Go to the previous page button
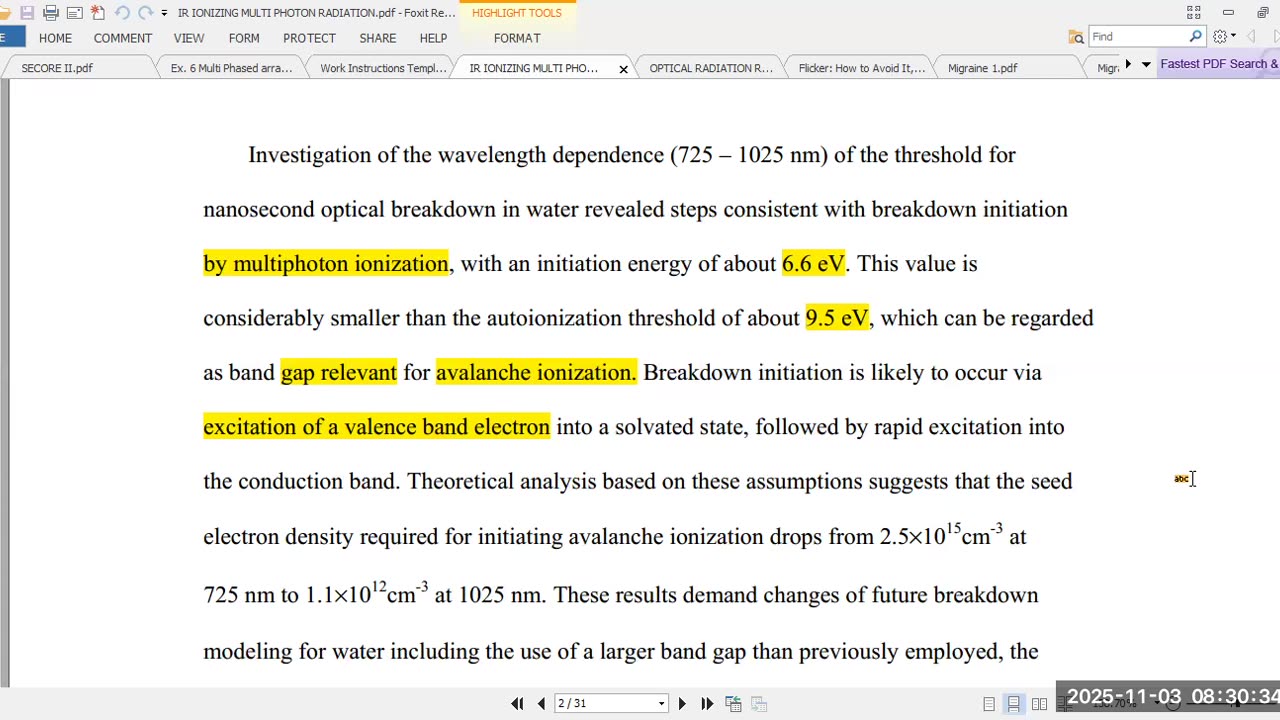Viewport: 1280px width, 720px height. pos(541,704)
